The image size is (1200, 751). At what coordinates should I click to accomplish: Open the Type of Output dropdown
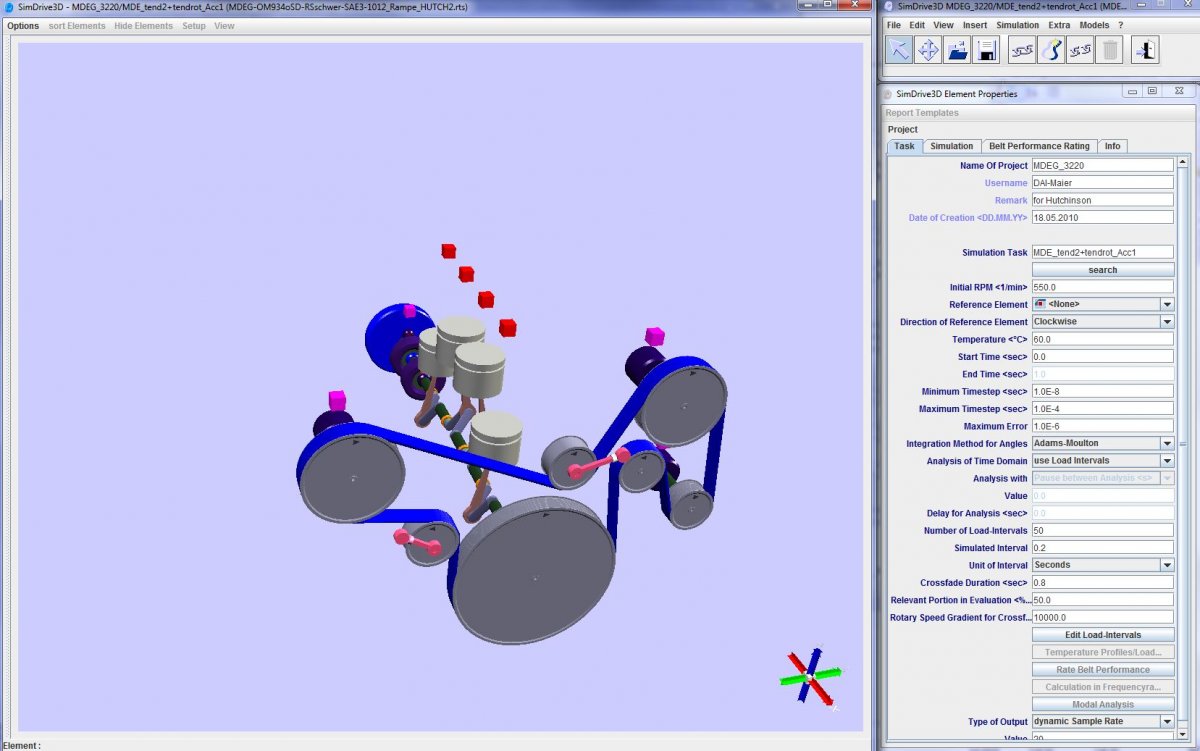[x=1167, y=721]
